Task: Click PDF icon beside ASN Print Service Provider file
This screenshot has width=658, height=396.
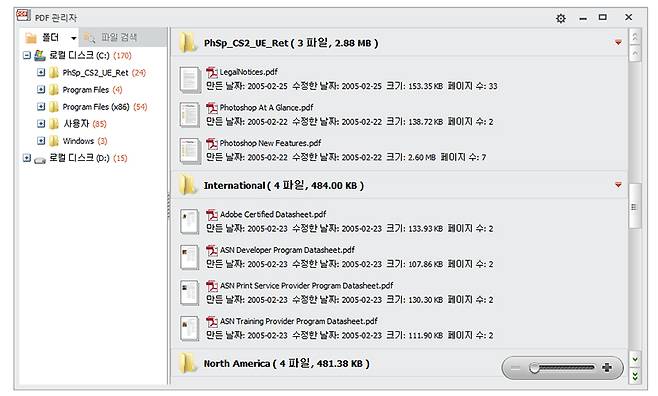Action: [212, 286]
